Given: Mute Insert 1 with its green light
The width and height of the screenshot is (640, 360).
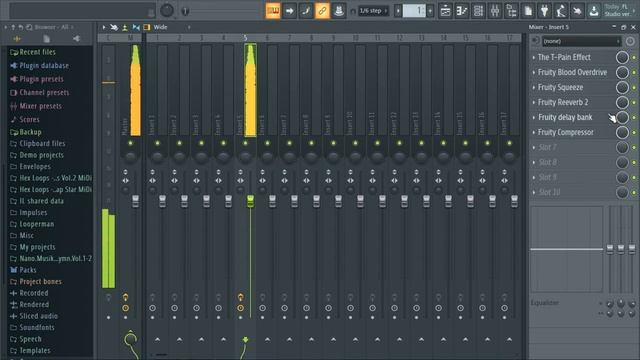Looking at the screenshot, I should pyautogui.click(x=157, y=143).
